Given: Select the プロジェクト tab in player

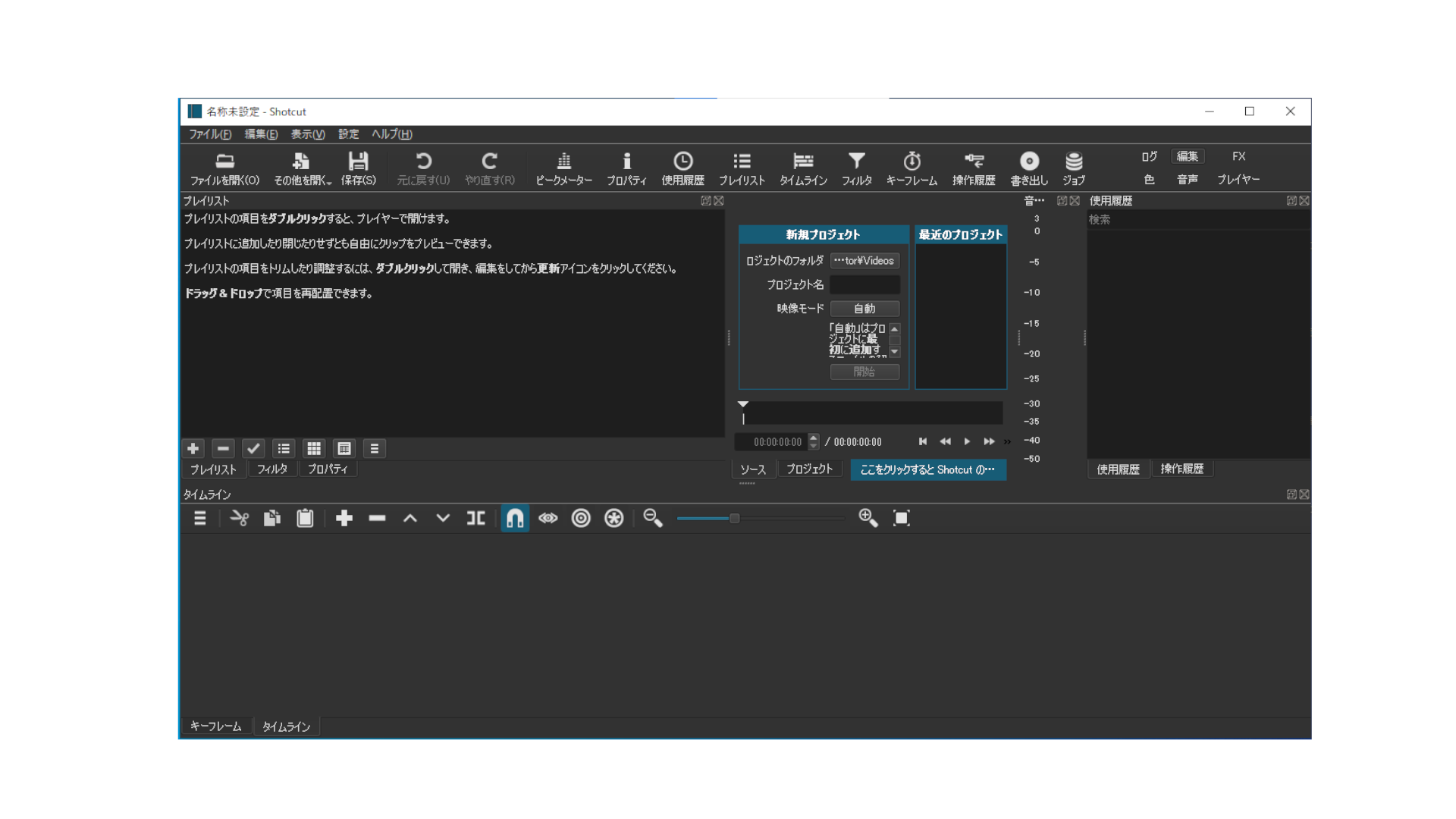Looking at the screenshot, I should point(809,469).
